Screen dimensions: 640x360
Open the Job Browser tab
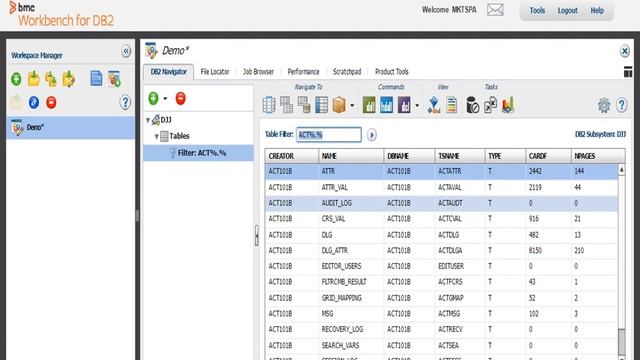tap(258, 72)
